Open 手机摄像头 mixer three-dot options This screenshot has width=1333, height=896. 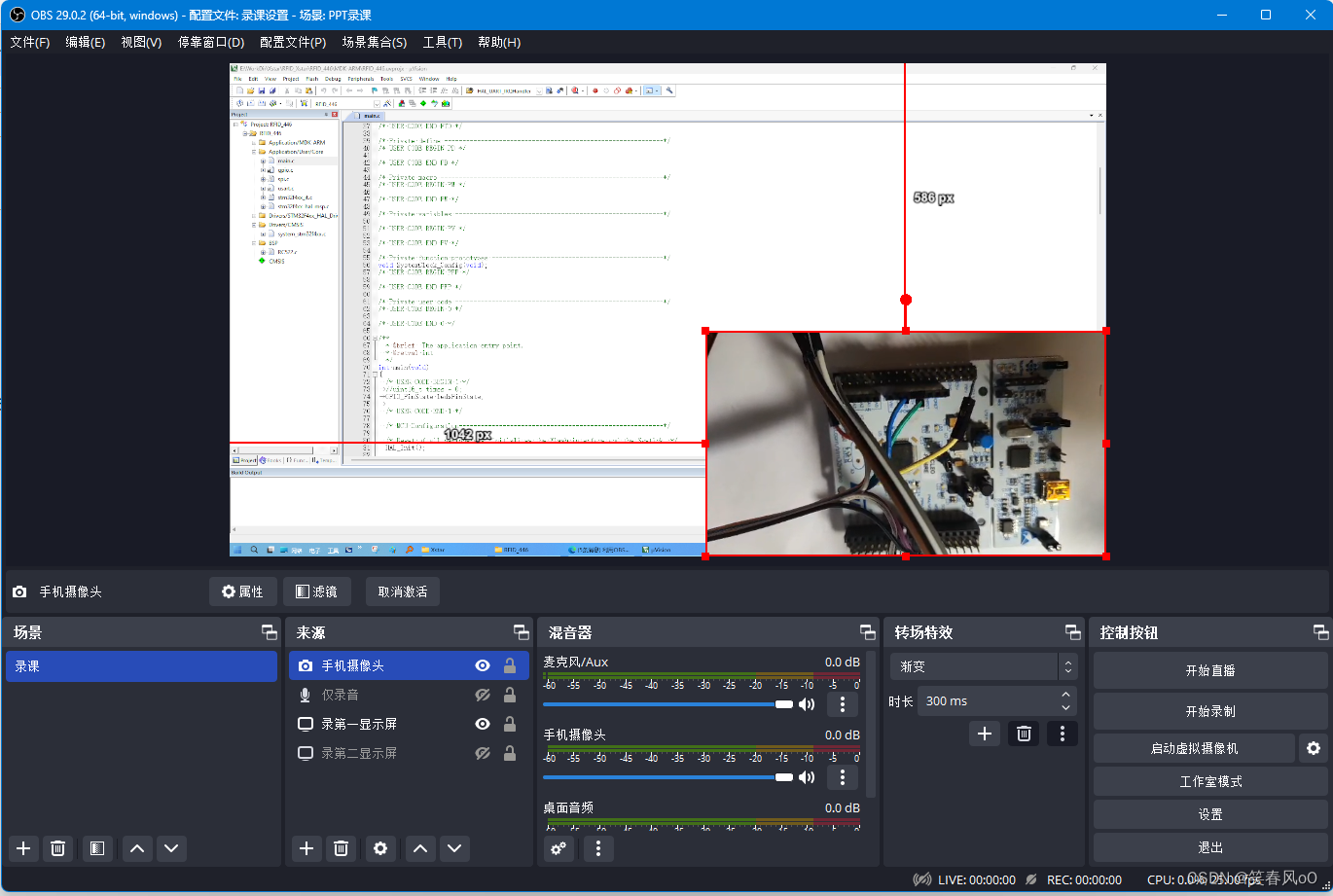coord(843,776)
